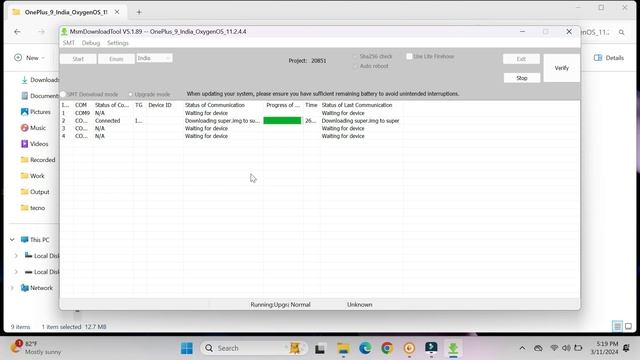Toggle the Explorer Details pane button
Image resolution: width=640 pixels, height=360 pixels.
point(609,58)
